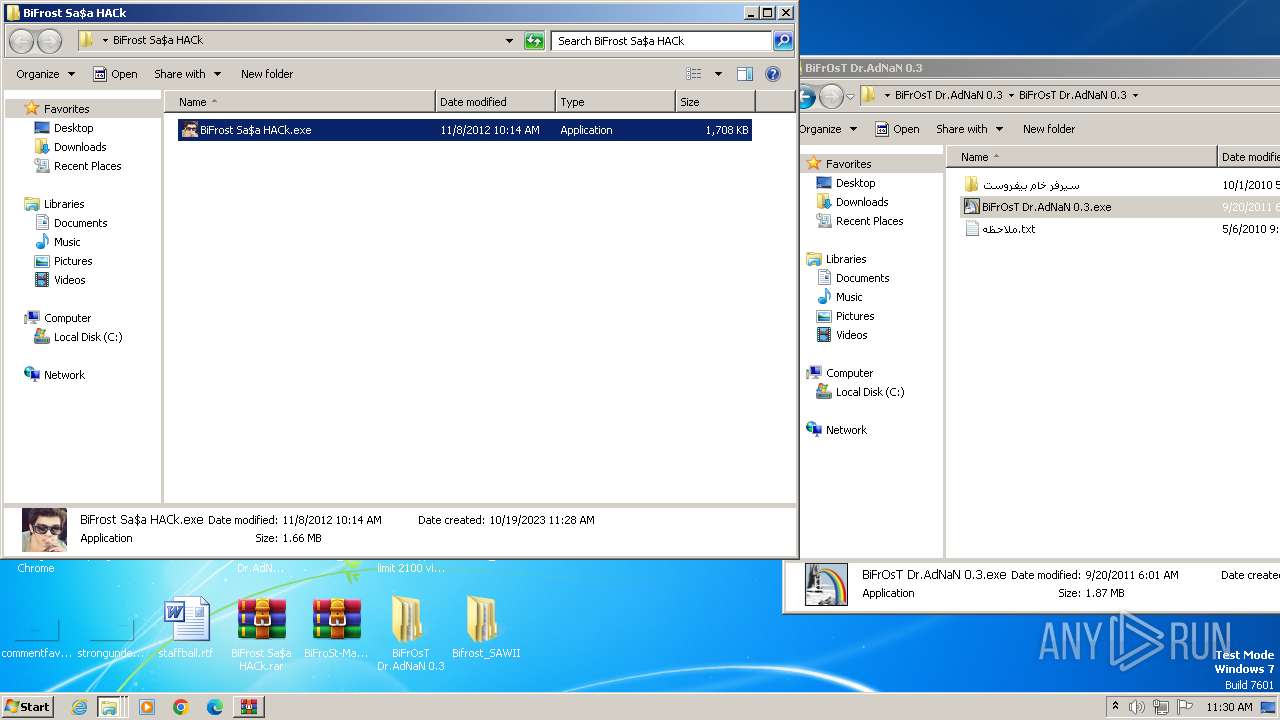The image size is (1280, 720).
Task: Select Local Disk (C:) in front window sidebar
Action: pos(88,337)
